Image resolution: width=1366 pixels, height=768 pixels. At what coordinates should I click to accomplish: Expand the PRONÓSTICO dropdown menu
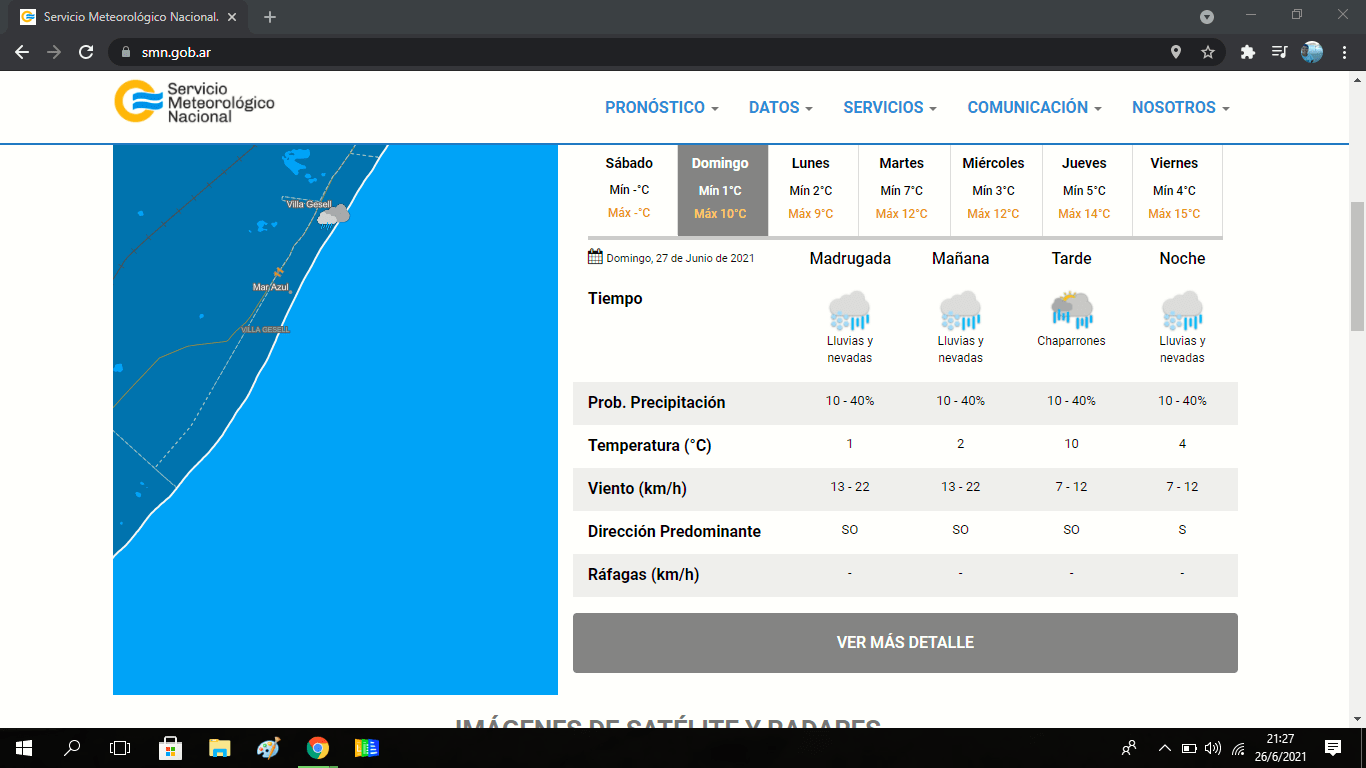click(661, 107)
